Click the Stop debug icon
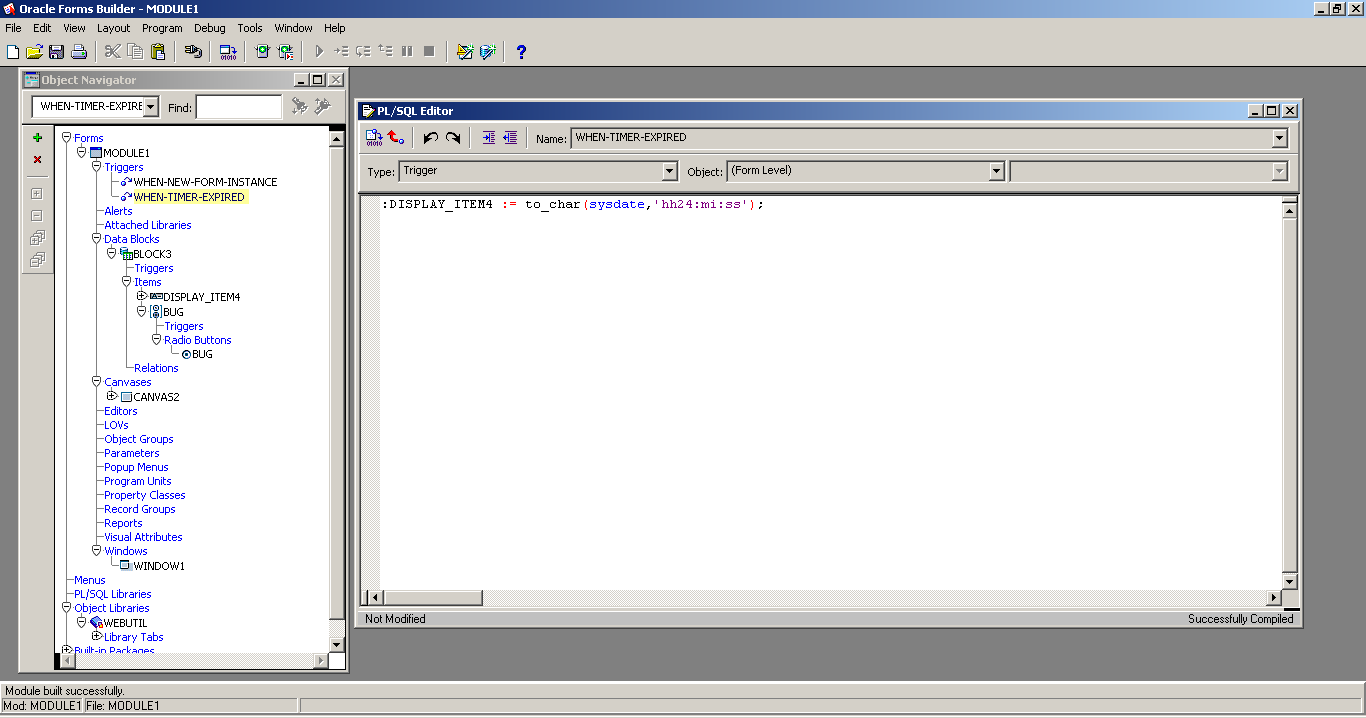The image size is (1366, 718). click(x=429, y=52)
